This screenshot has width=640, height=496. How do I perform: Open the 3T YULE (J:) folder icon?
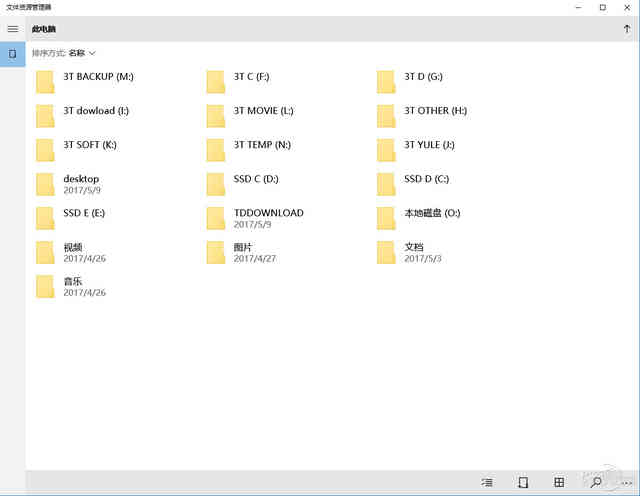click(386, 150)
